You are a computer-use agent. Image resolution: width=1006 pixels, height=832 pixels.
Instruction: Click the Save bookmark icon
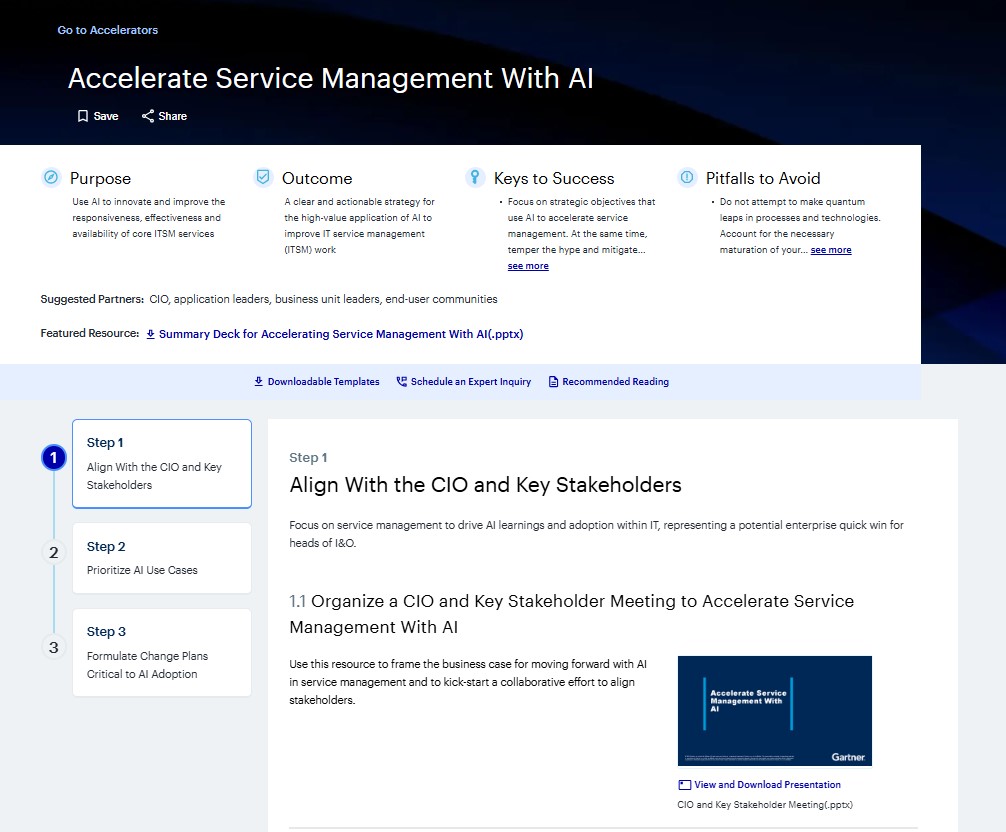click(83, 116)
